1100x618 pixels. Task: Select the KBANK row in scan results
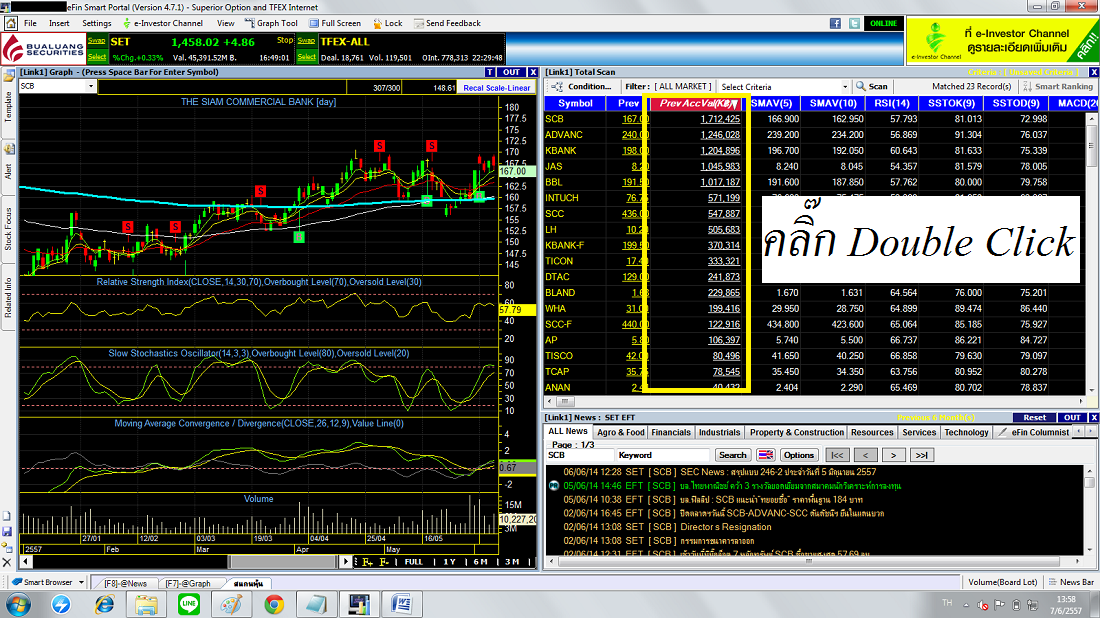pyautogui.click(x=814, y=151)
